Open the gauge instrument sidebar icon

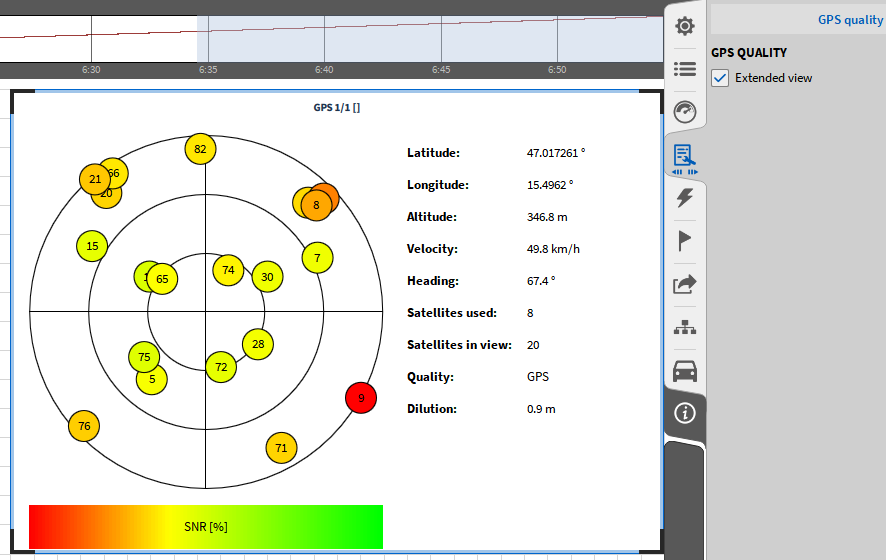point(685,111)
